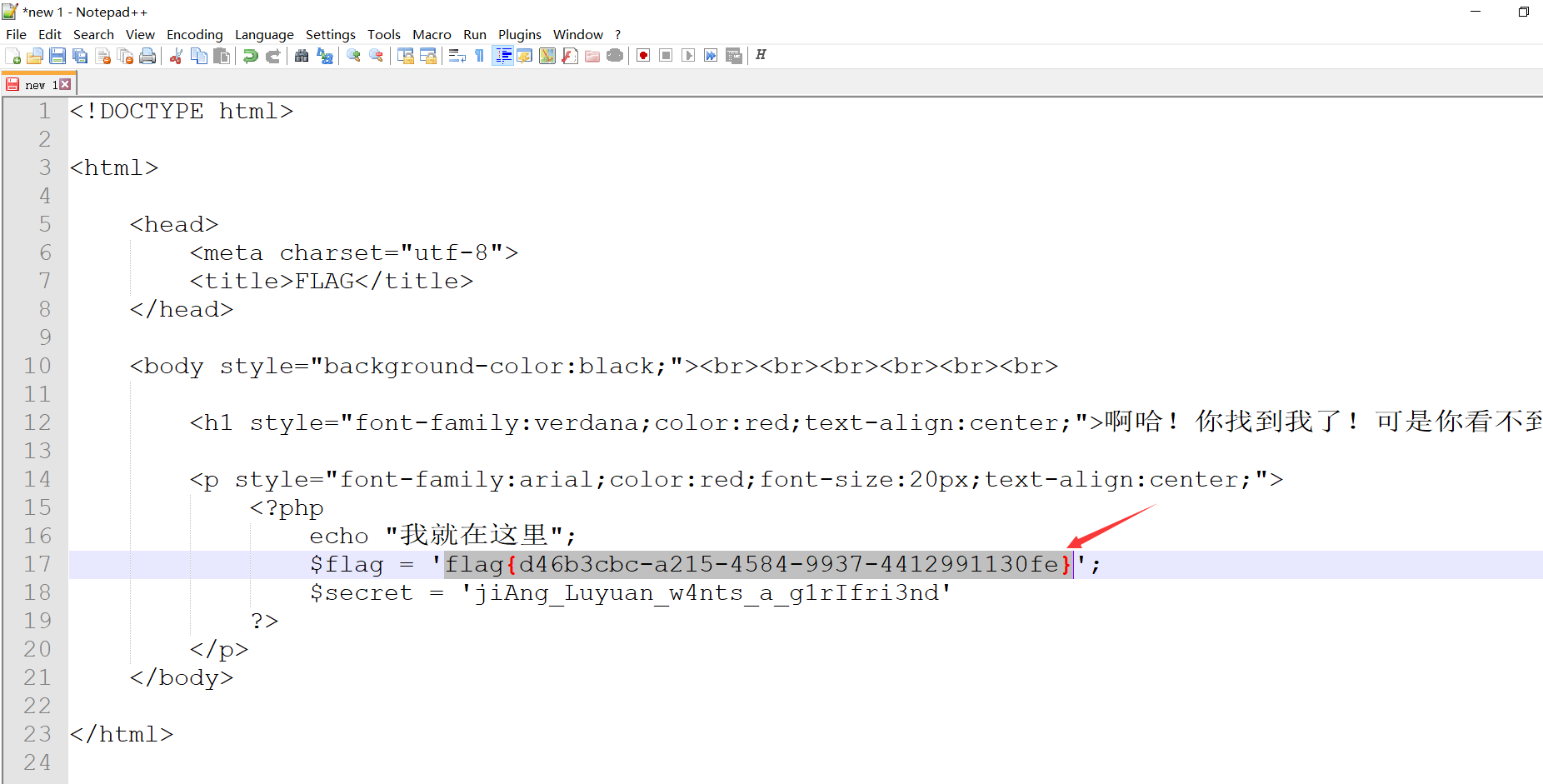
Task: Open the Plugins menu
Action: pyautogui.click(x=520, y=34)
